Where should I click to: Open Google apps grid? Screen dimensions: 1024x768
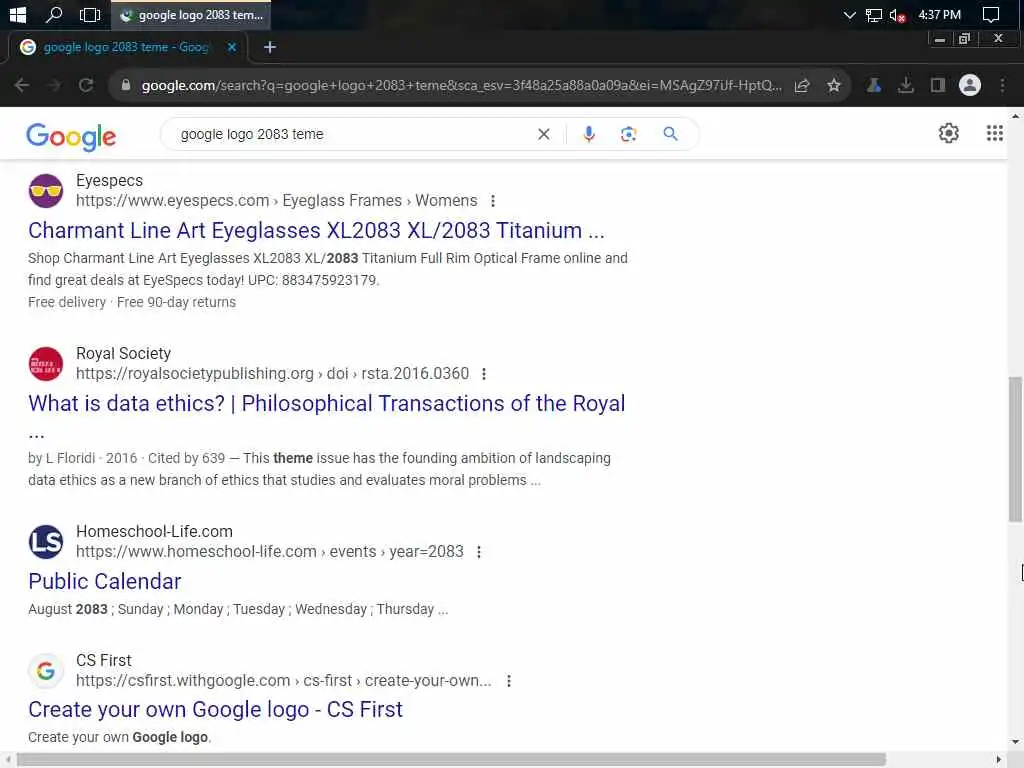(x=995, y=133)
